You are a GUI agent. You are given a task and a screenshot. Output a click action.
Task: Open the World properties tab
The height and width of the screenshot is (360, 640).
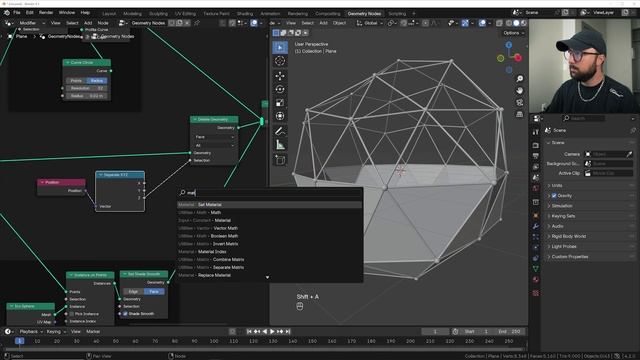pyautogui.click(x=536, y=188)
